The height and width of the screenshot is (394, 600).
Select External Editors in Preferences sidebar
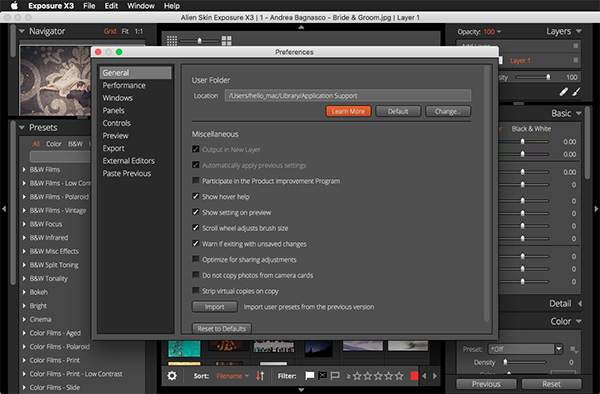pos(129,161)
